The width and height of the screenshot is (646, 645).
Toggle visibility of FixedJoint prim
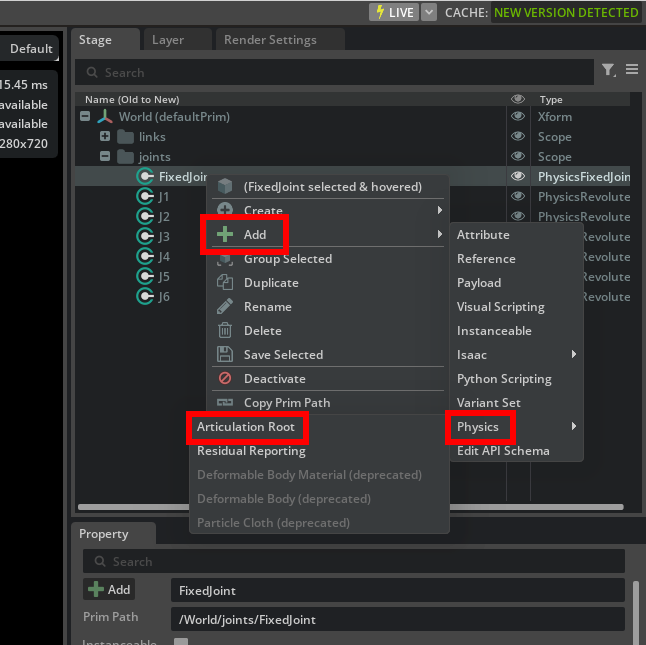click(x=518, y=177)
